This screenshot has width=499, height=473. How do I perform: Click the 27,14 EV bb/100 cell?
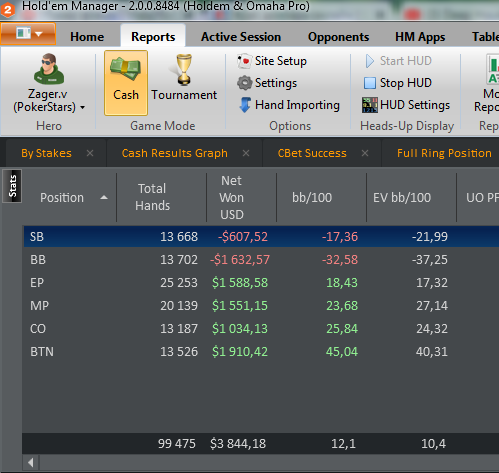point(432,306)
